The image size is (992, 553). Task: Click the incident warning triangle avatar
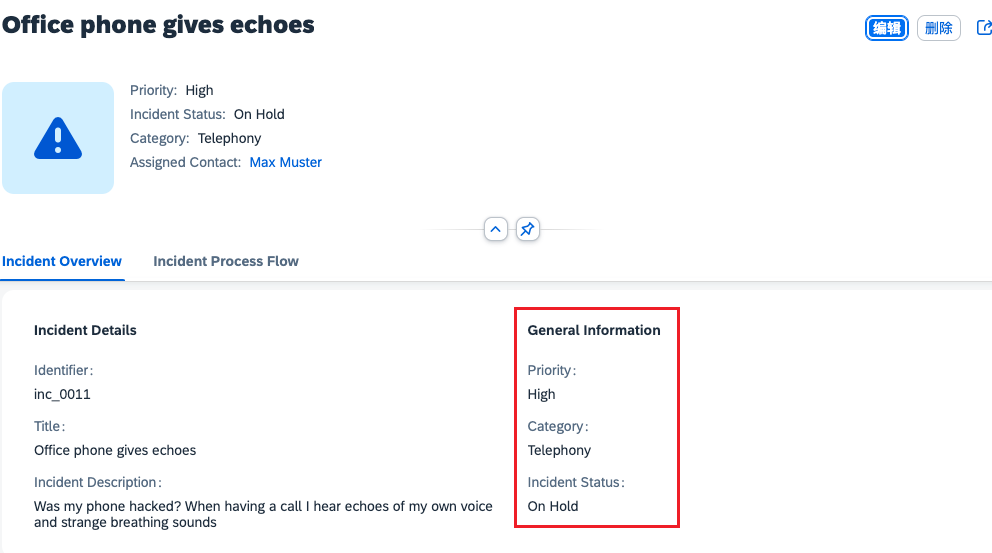pos(58,138)
